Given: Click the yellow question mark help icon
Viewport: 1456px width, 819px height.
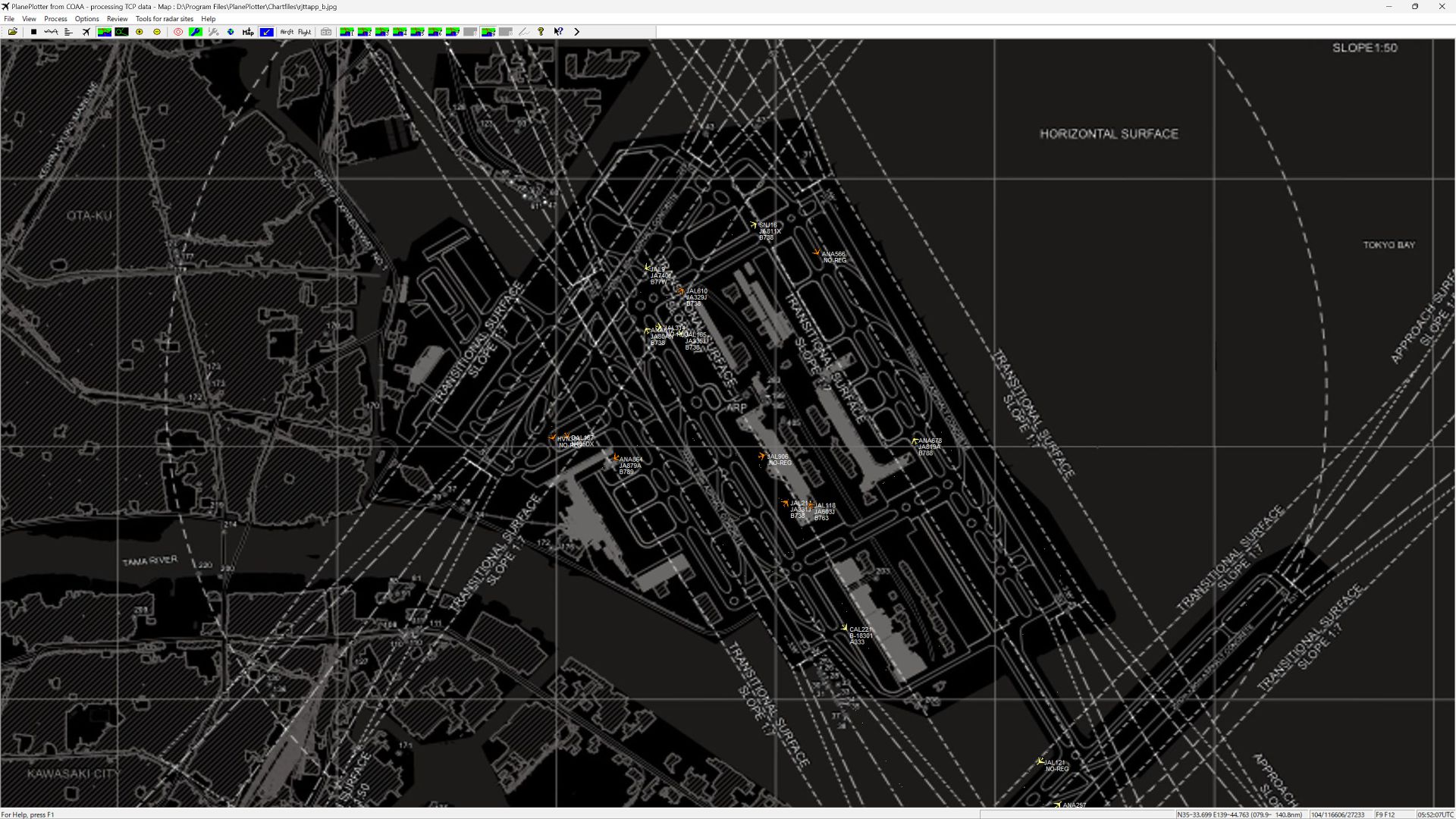Looking at the screenshot, I should [541, 32].
